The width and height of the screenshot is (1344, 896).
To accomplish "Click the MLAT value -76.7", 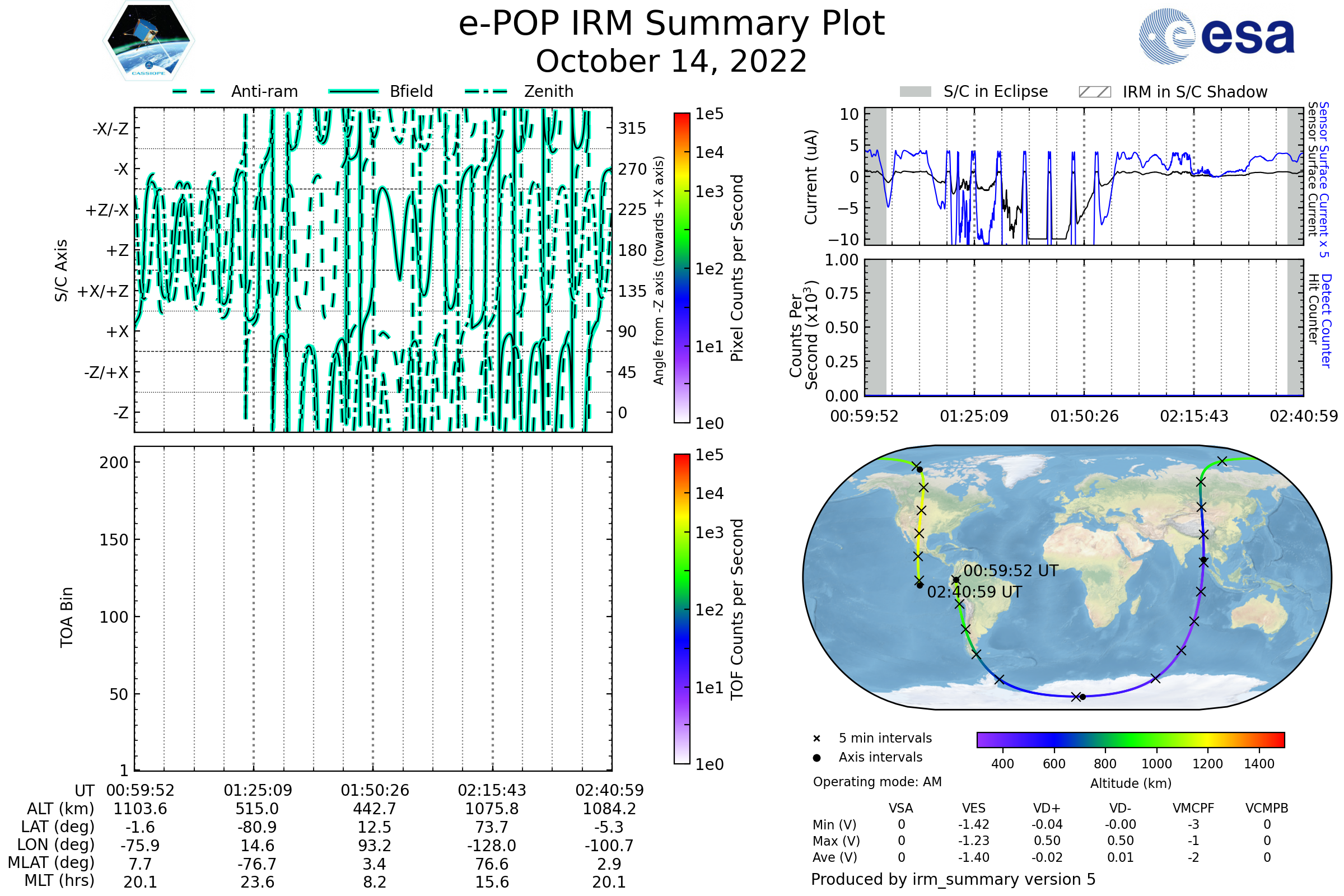I will [x=257, y=864].
